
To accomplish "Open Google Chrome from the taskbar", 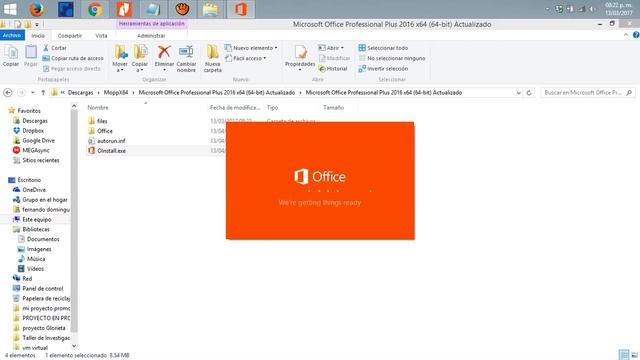I will pos(95,9).
